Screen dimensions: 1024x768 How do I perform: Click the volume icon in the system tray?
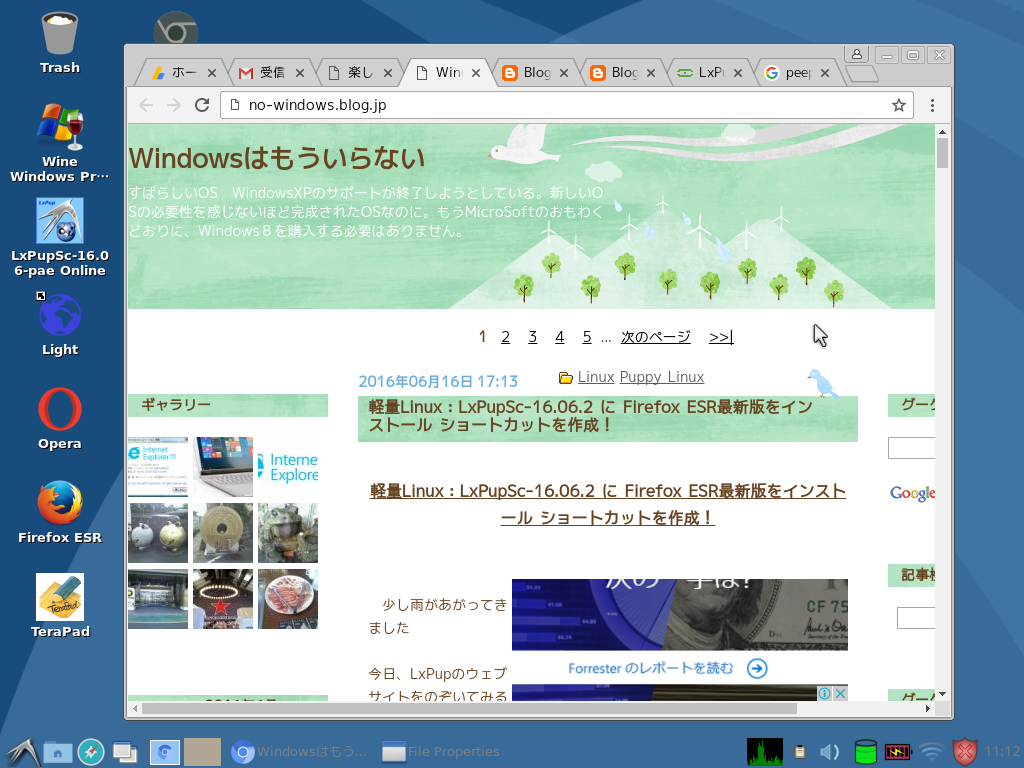pyautogui.click(x=829, y=751)
